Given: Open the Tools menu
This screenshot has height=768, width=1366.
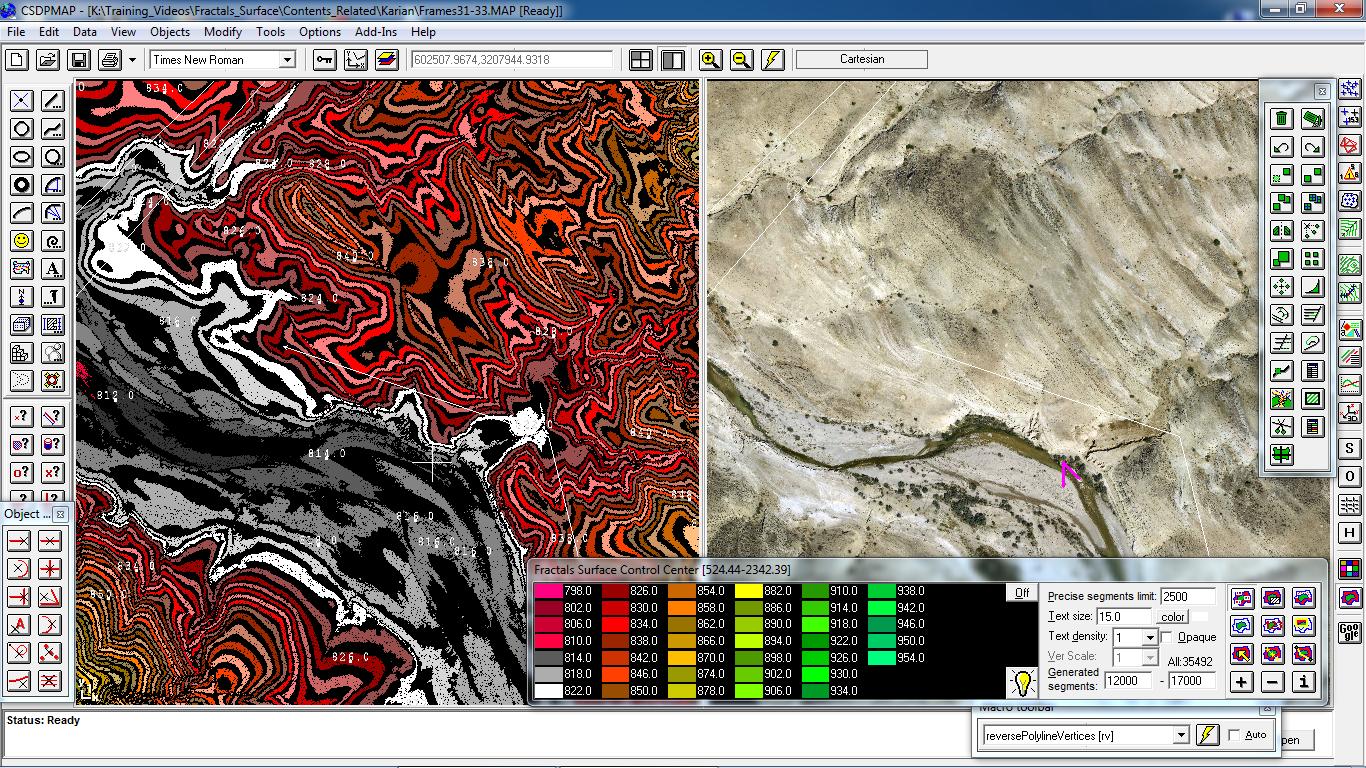Looking at the screenshot, I should click(270, 32).
